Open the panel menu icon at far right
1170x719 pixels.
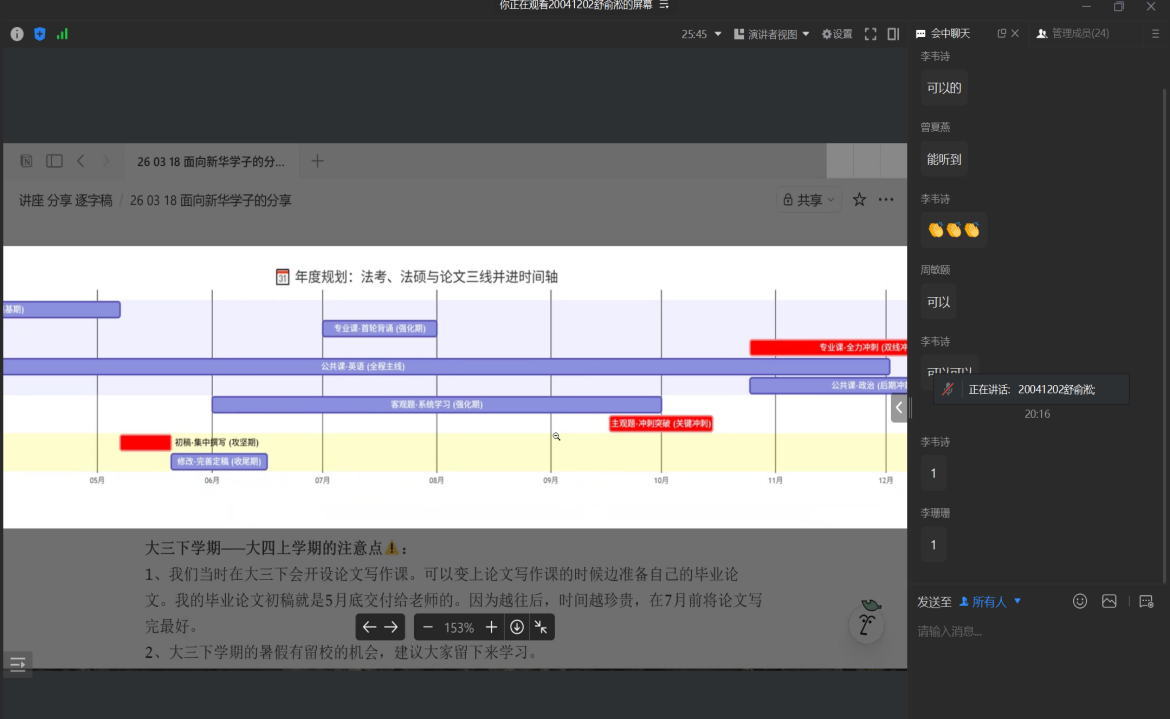coord(1155,34)
